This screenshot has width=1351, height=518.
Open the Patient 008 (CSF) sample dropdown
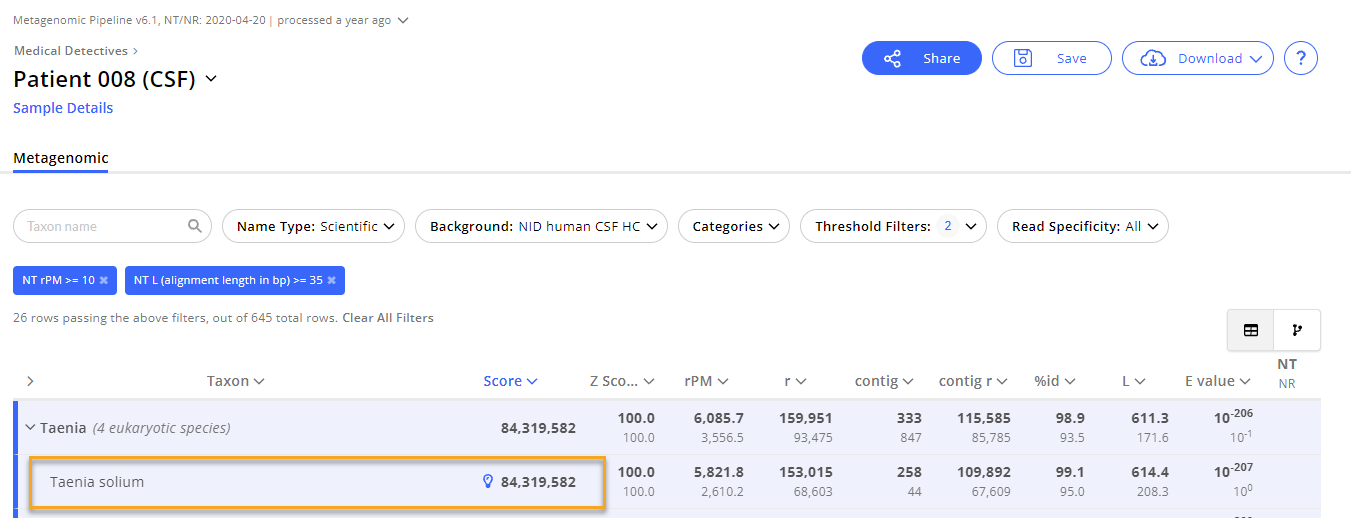pyautogui.click(x=211, y=80)
